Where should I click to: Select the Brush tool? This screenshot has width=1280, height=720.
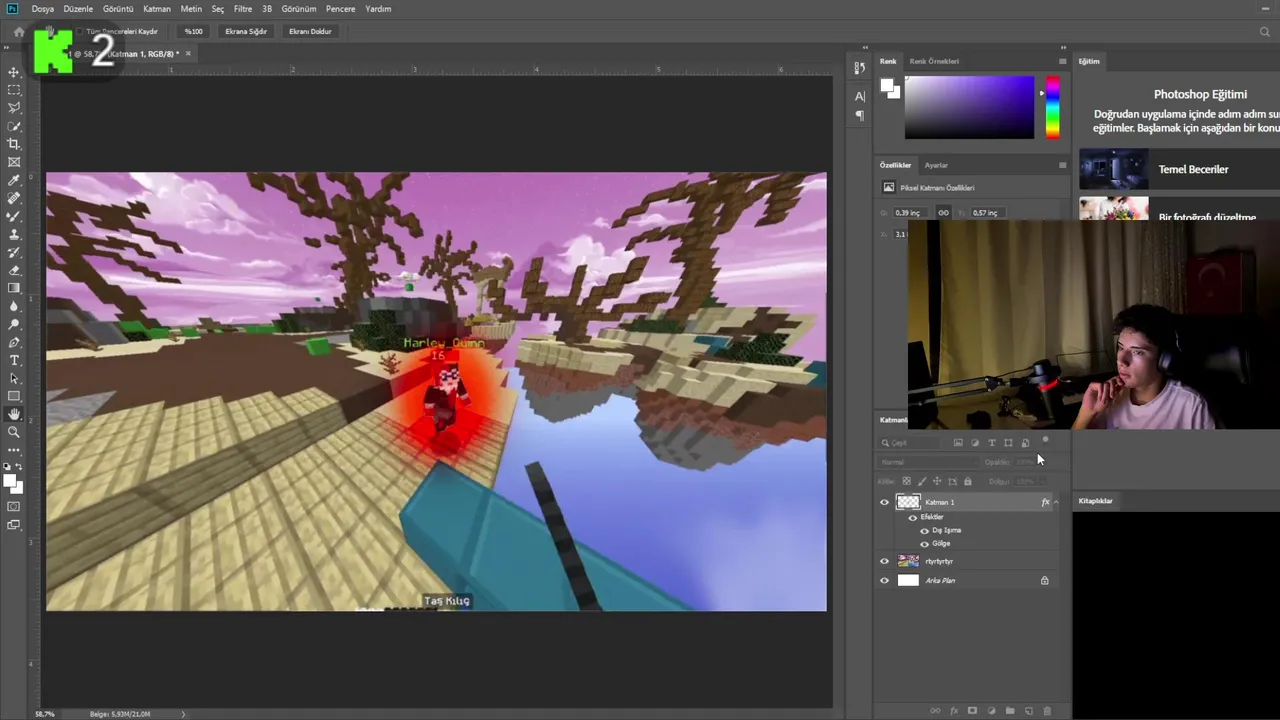point(14,216)
